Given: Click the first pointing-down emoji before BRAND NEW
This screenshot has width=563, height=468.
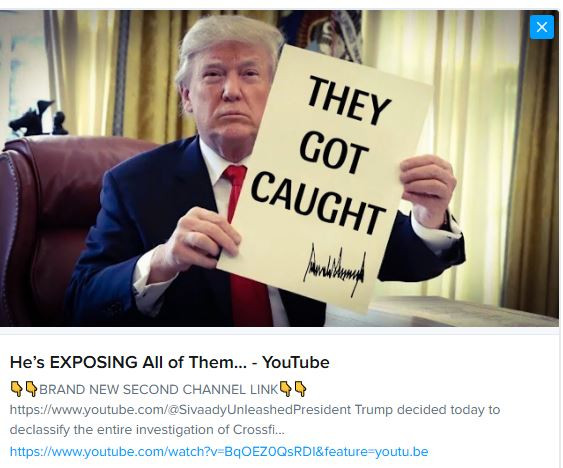Looking at the screenshot, I should tap(17, 389).
